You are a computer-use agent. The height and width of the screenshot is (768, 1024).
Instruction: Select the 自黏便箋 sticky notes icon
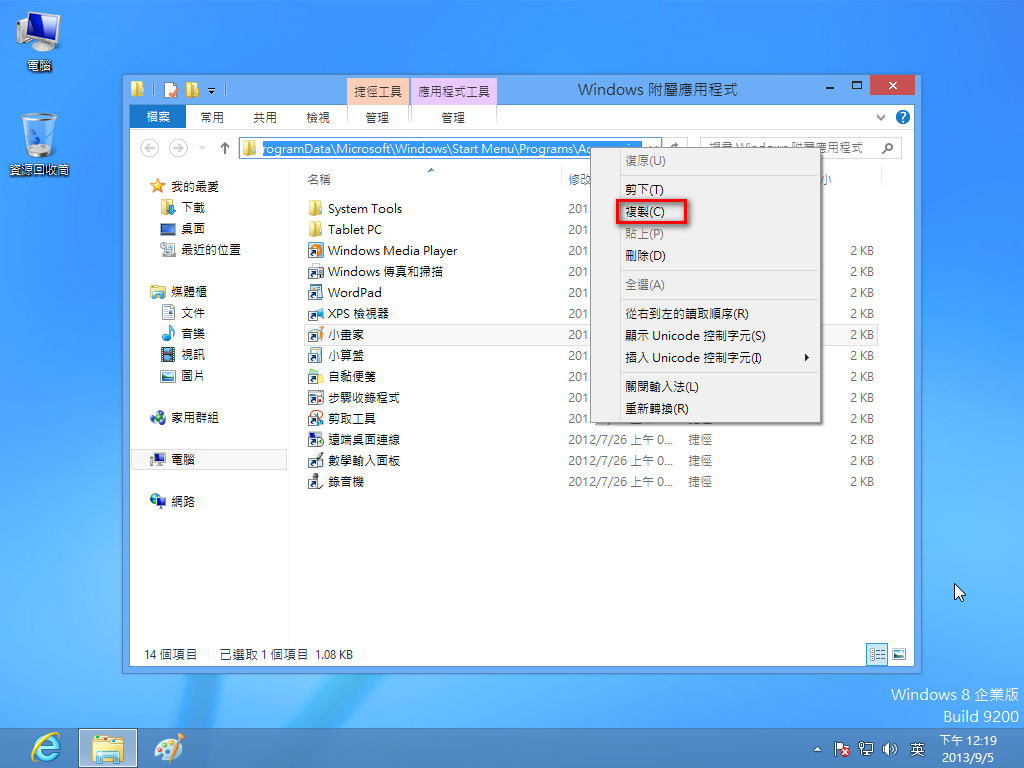click(315, 376)
